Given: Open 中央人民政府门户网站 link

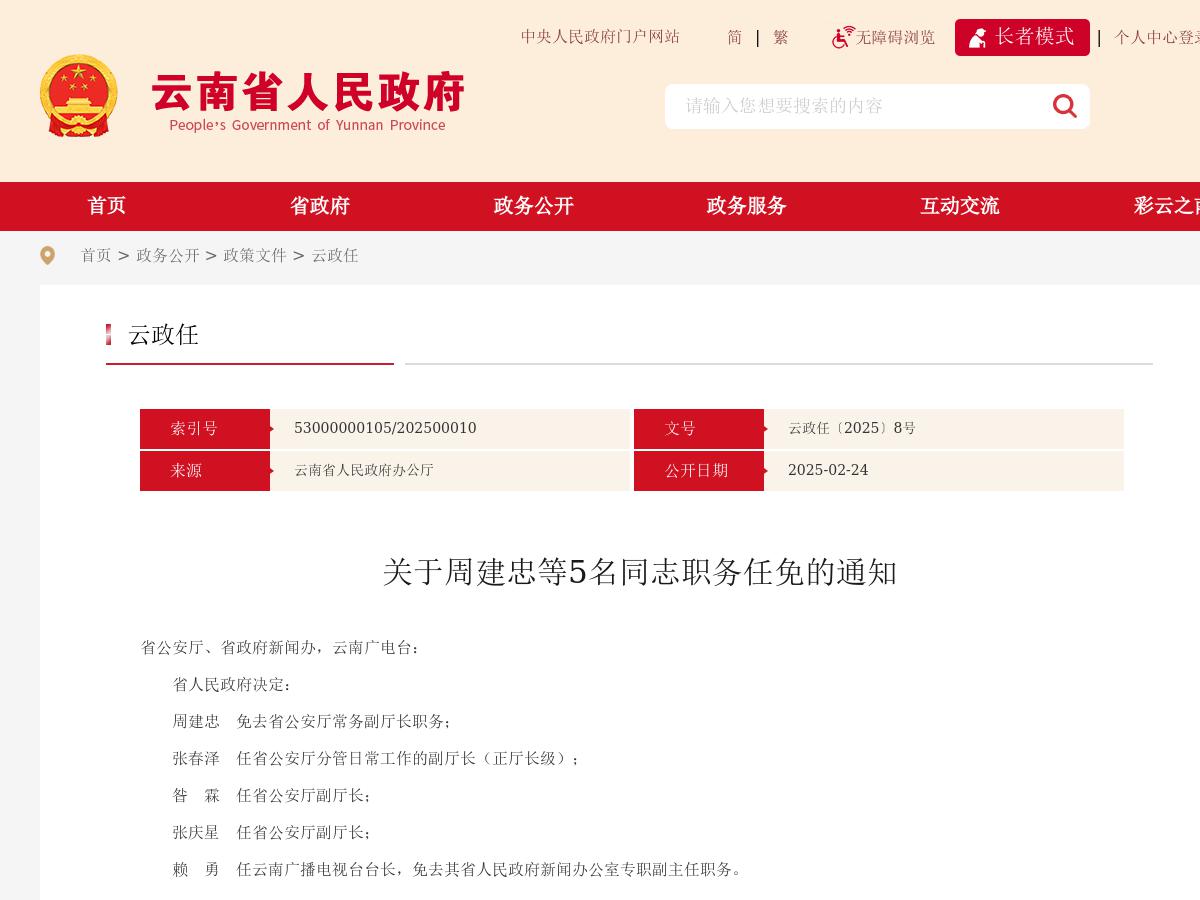Looking at the screenshot, I should [600, 37].
